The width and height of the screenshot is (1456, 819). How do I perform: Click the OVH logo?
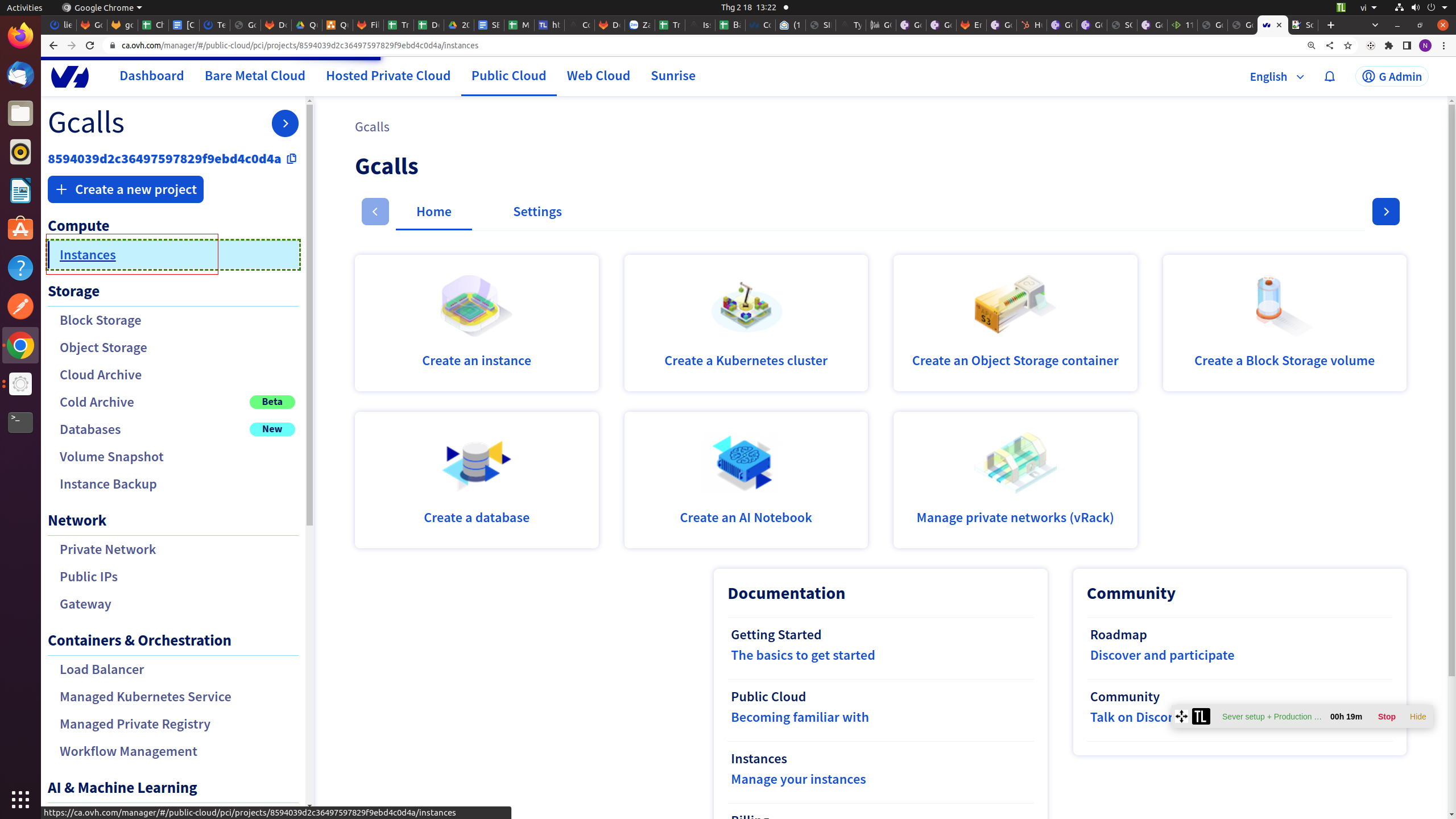(70, 76)
